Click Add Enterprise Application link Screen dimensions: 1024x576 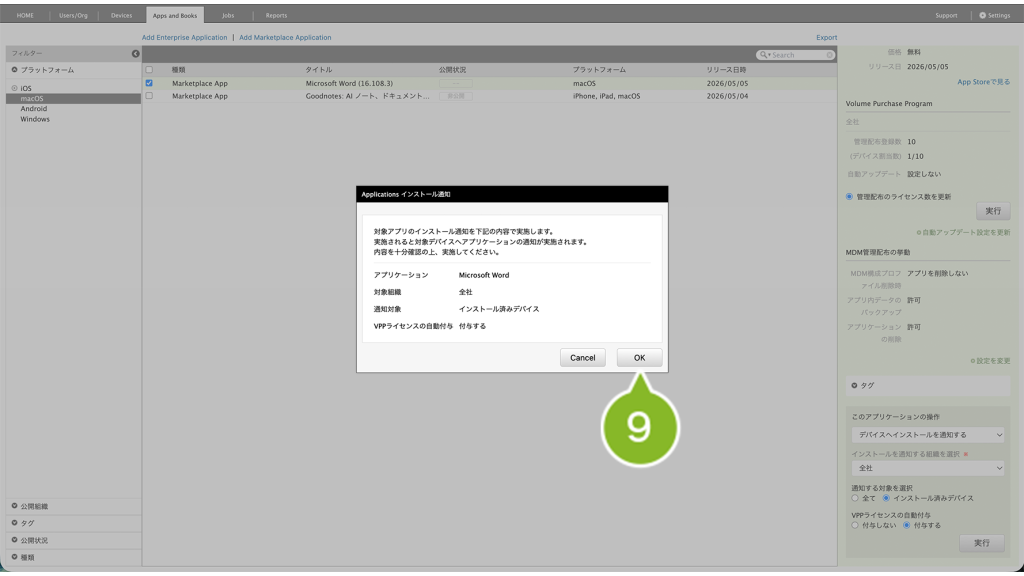tap(185, 37)
